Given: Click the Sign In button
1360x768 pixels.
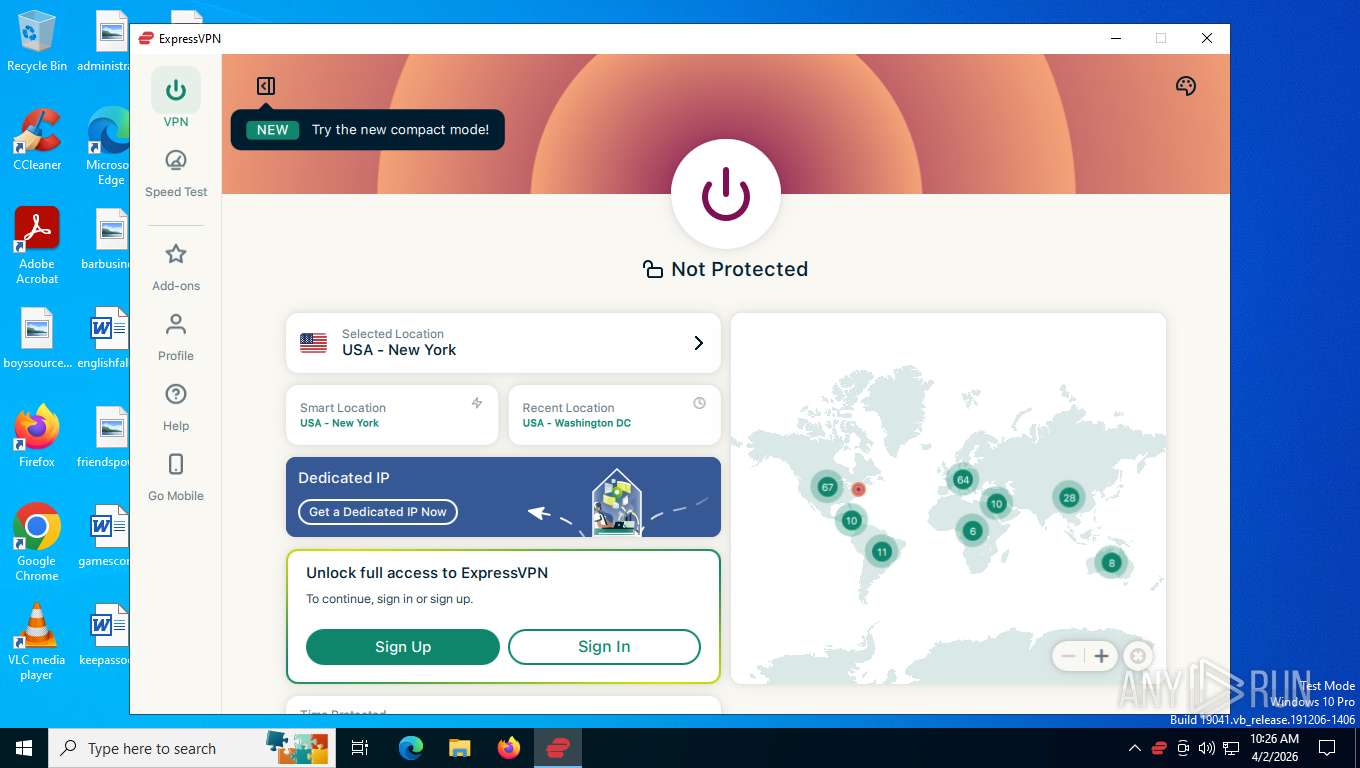Looking at the screenshot, I should pos(604,647).
